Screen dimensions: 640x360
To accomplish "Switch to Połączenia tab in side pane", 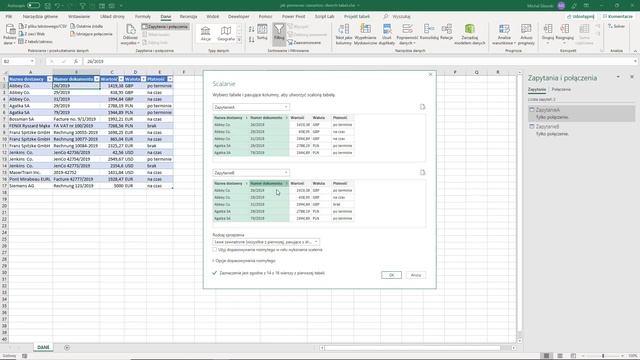I will coord(561,89).
